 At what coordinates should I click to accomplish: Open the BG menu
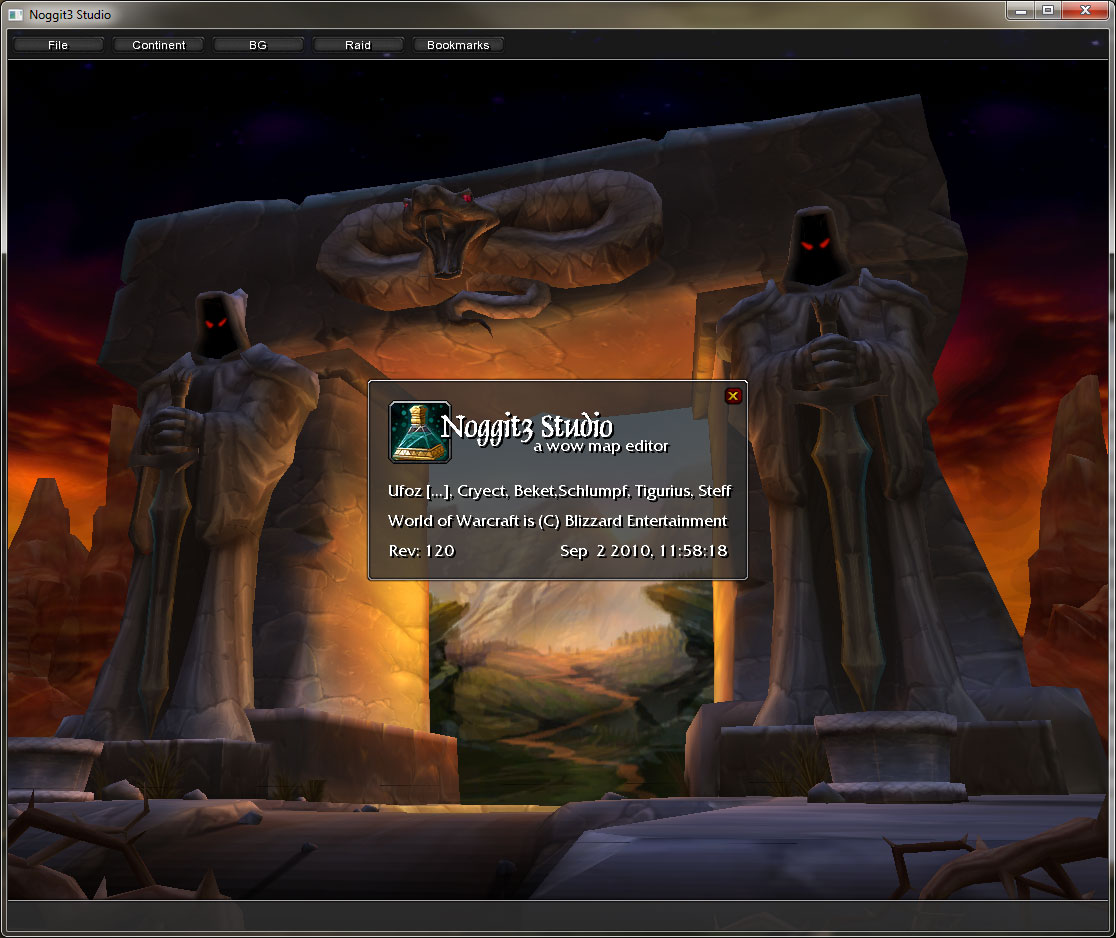[x=258, y=45]
